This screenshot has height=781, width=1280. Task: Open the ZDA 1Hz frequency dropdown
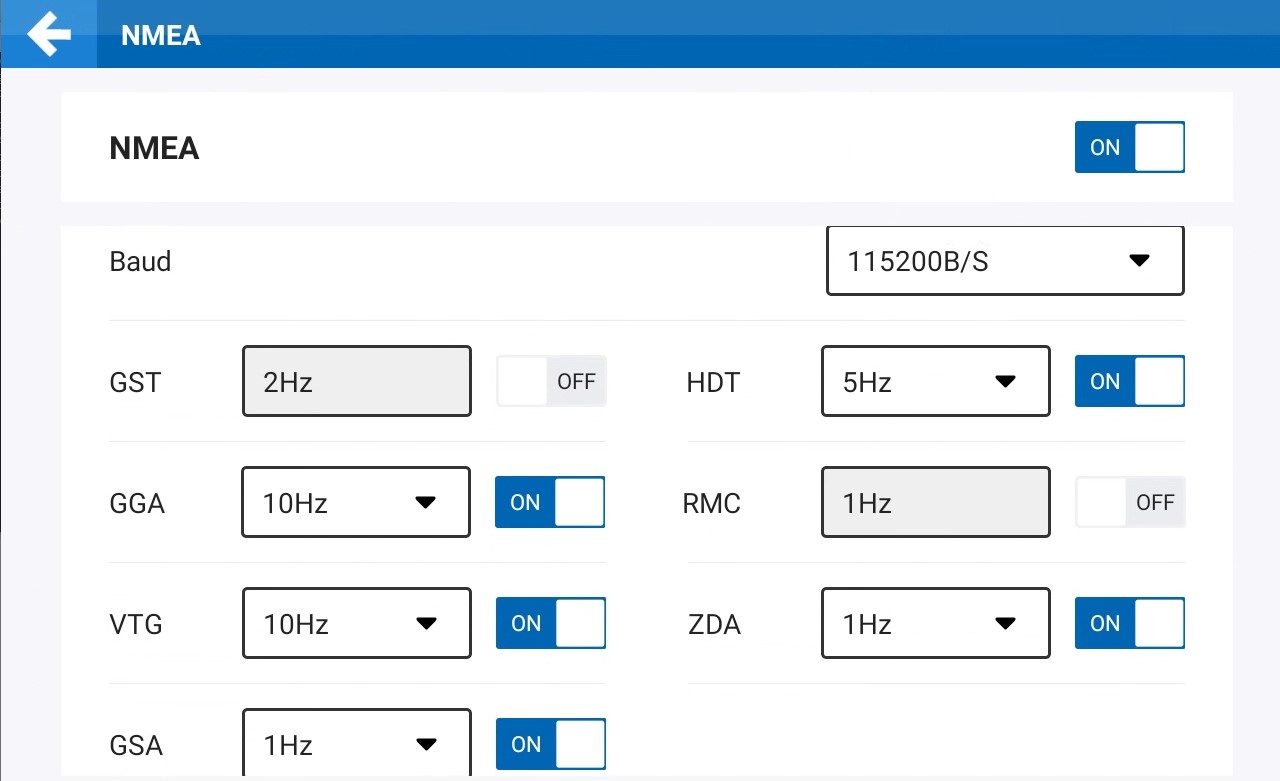pyautogui.click(x=935, y=623)
